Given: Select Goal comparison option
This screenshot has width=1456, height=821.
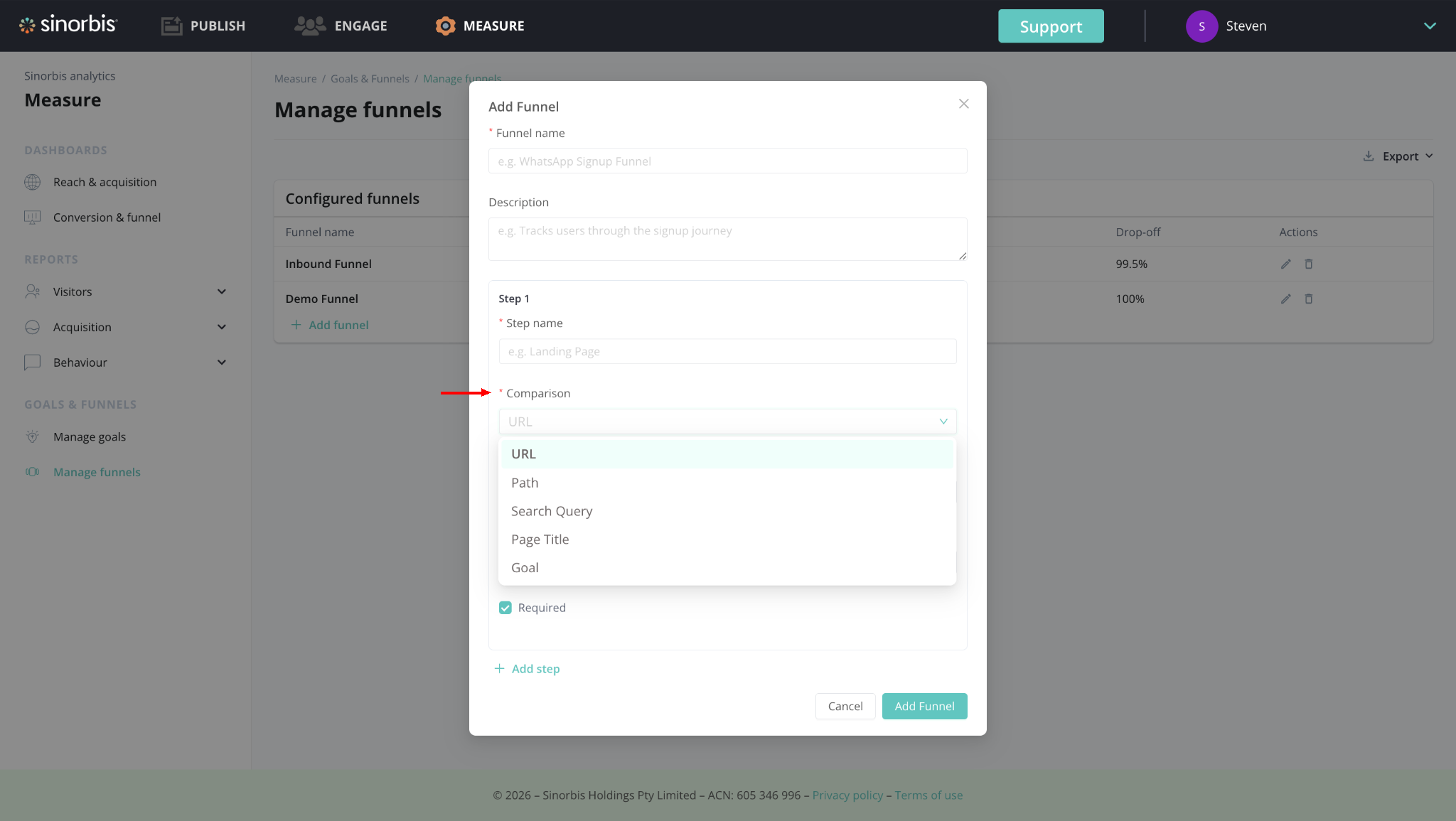Looking at the screenshot, I should tap(727, 568).
